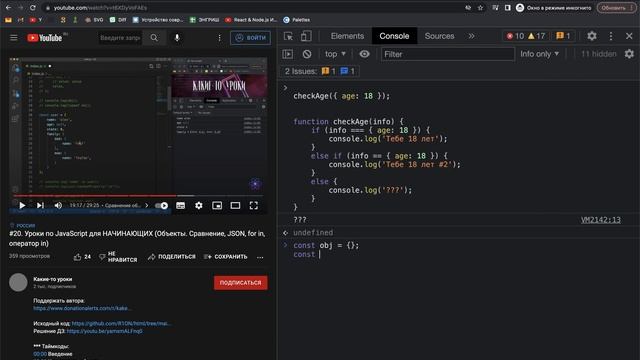
Task: Like the video with thumbs up
Action: [x=82, y=257]
